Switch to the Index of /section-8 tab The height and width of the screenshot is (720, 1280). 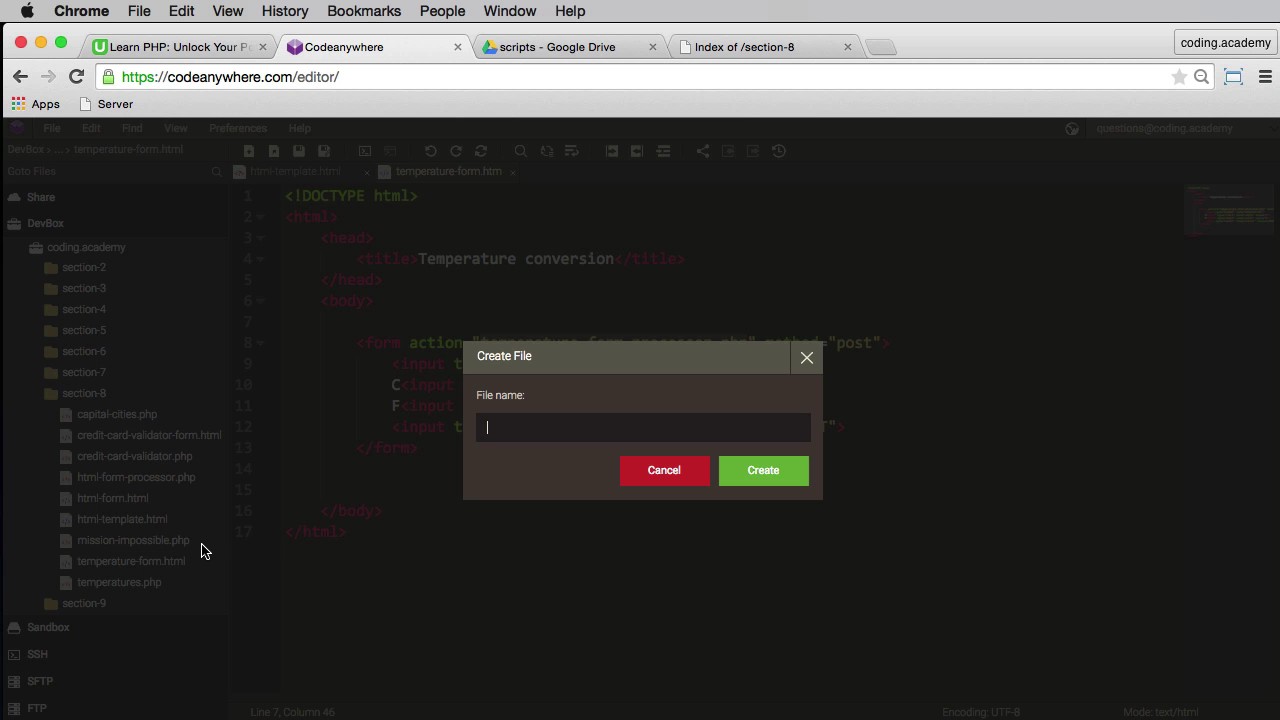point(758,47)
